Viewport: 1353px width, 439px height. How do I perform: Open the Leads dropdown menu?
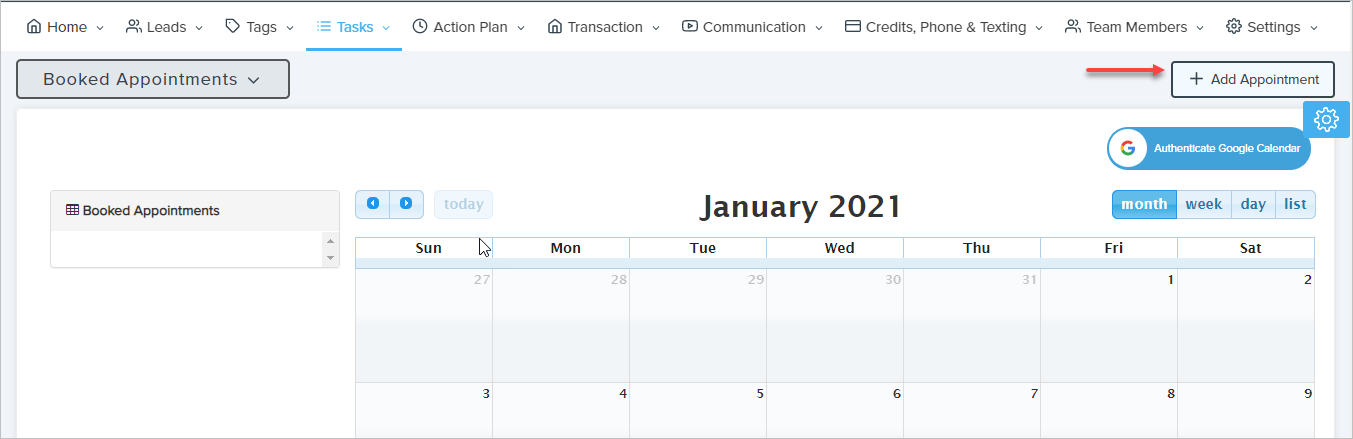(x=164, y=27)
